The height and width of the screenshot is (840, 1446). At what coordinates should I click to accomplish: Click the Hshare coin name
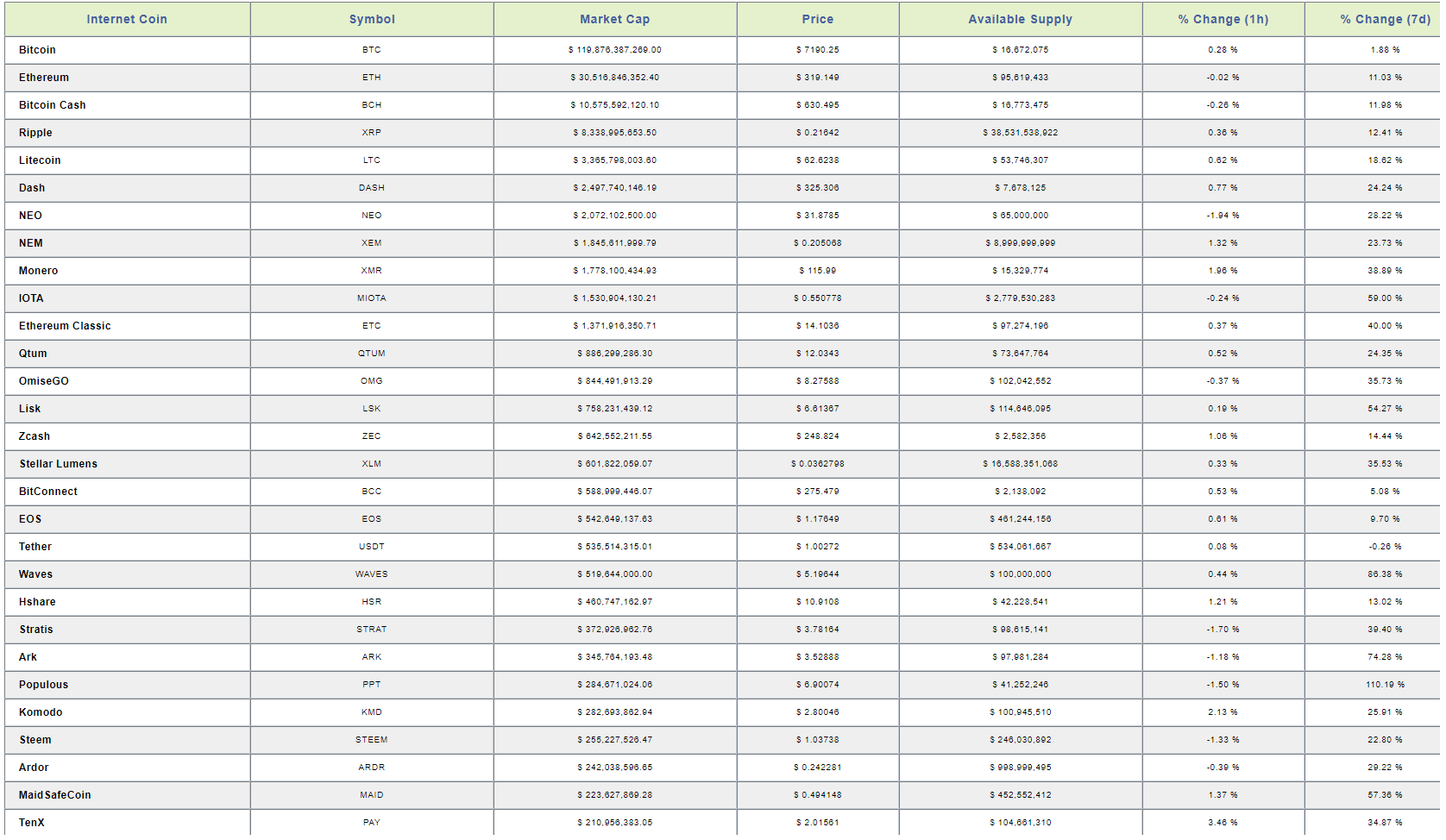(37, 602)
